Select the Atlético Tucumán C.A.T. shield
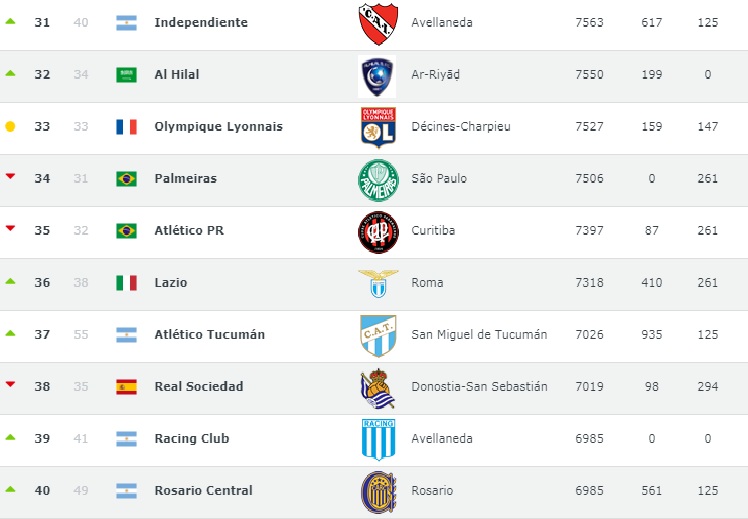Screen dimensions: 748x519 (378, 336)
